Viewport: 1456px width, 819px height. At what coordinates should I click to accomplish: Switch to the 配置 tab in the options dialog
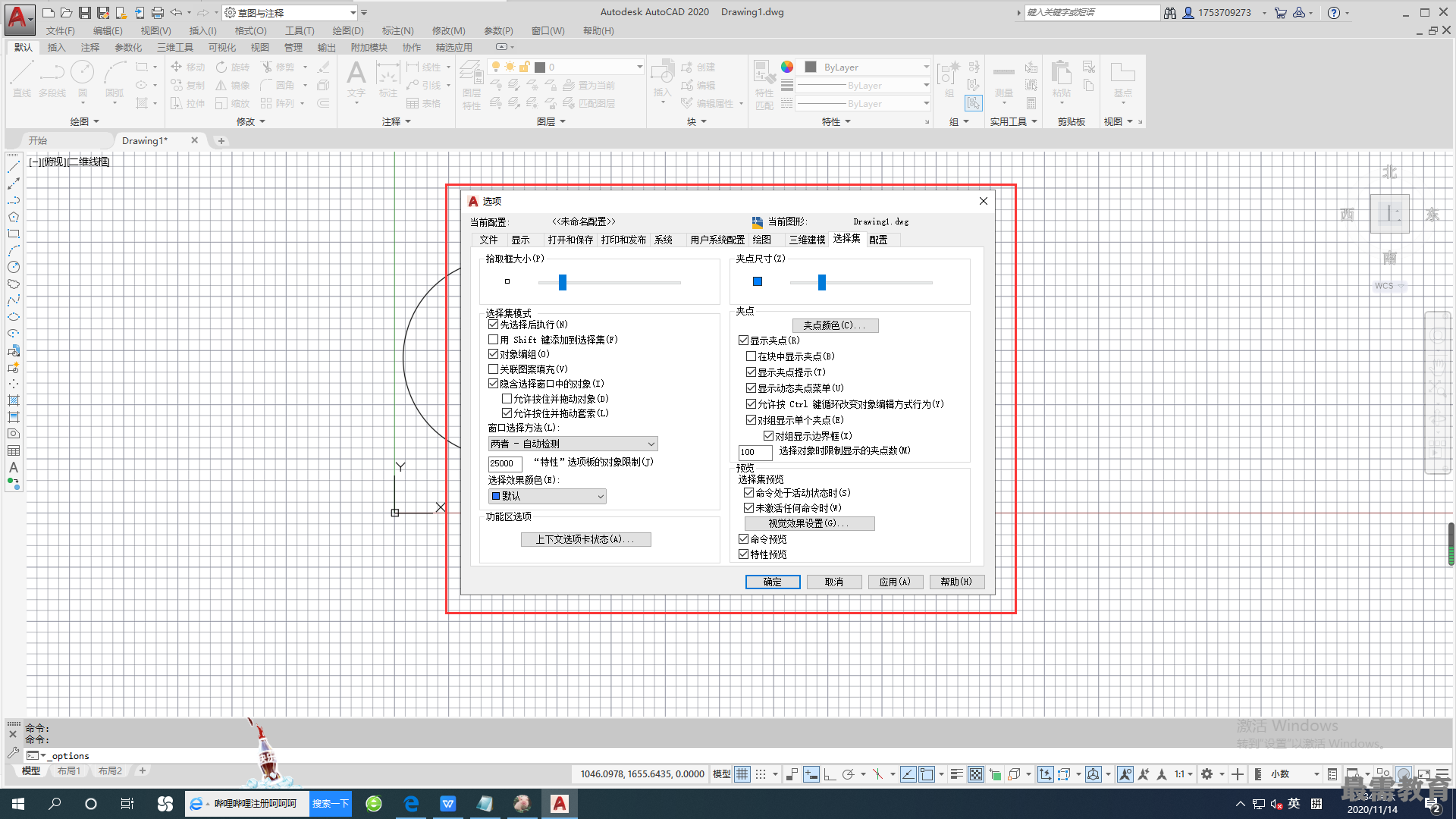pyautogui.click(x=878, y=240)
